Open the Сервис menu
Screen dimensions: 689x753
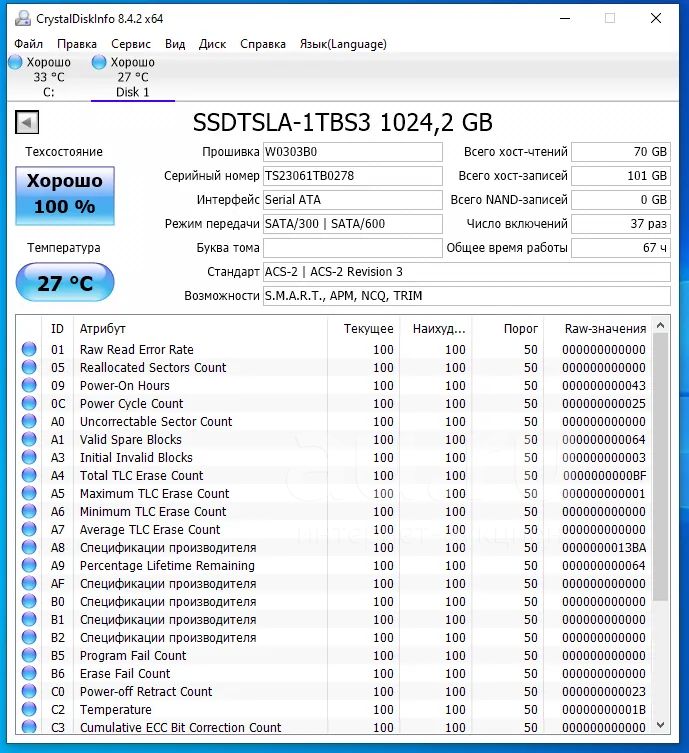(131, 44)
